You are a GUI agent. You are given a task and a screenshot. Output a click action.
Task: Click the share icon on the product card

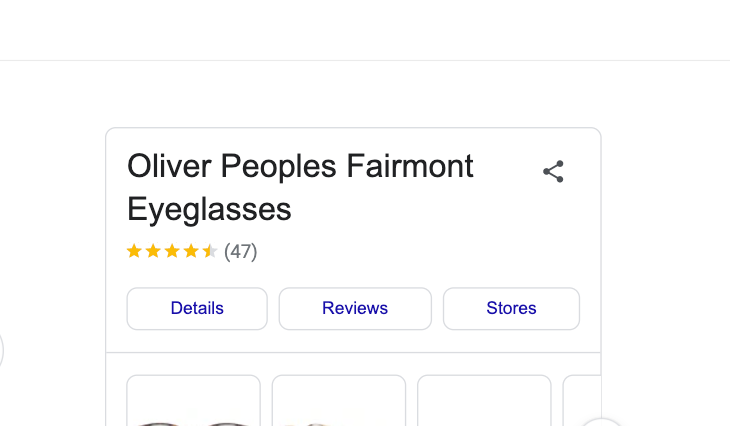pos(553,172)
